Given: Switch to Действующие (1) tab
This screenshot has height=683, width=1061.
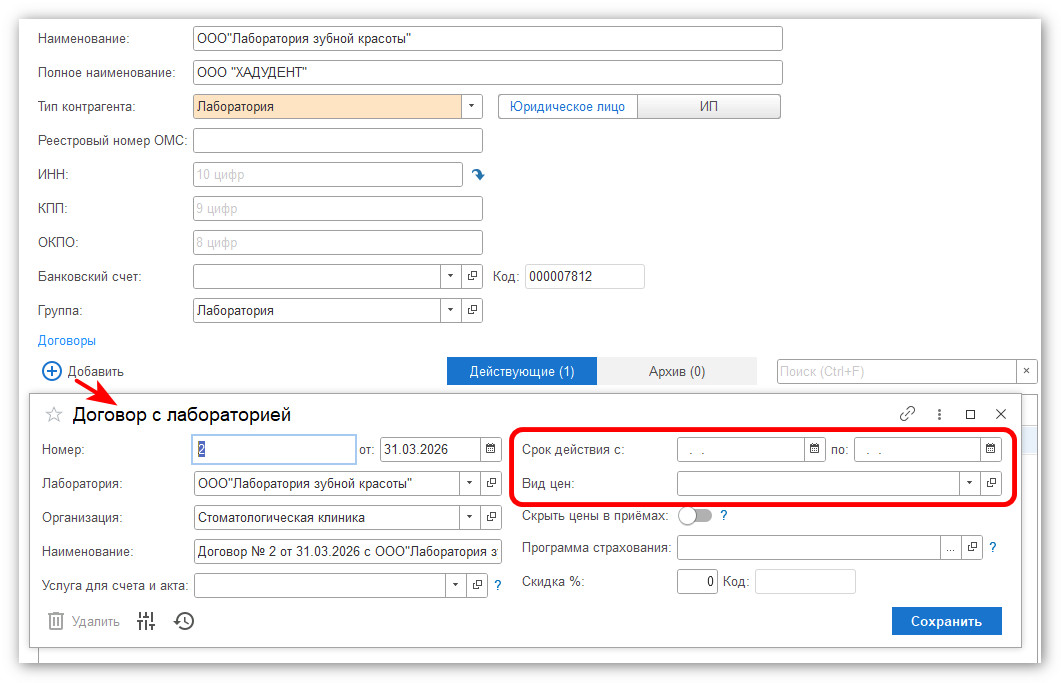Looking at the screenshot, I should (521, 371).
